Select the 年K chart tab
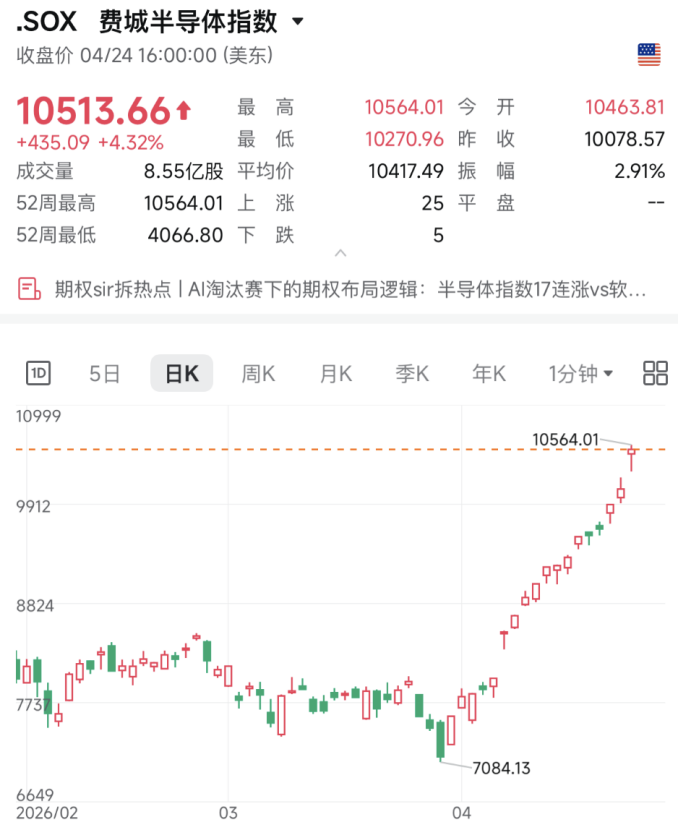 click(x=489, y=374)
